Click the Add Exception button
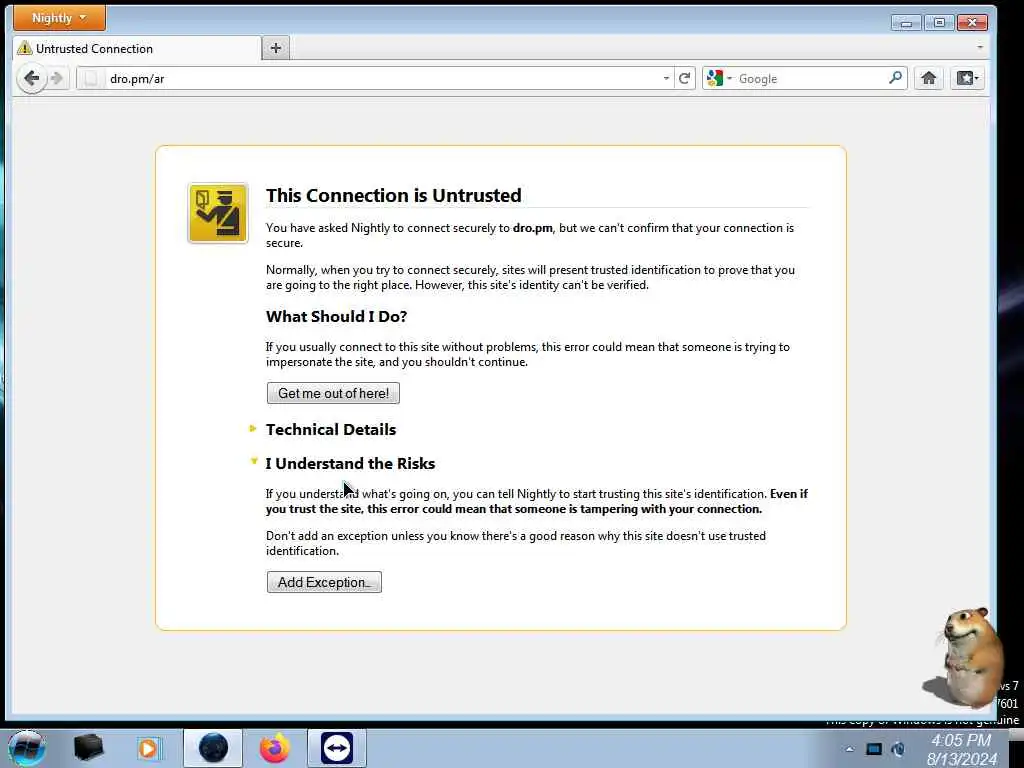 pyautogui.click(x=324, y=582)
